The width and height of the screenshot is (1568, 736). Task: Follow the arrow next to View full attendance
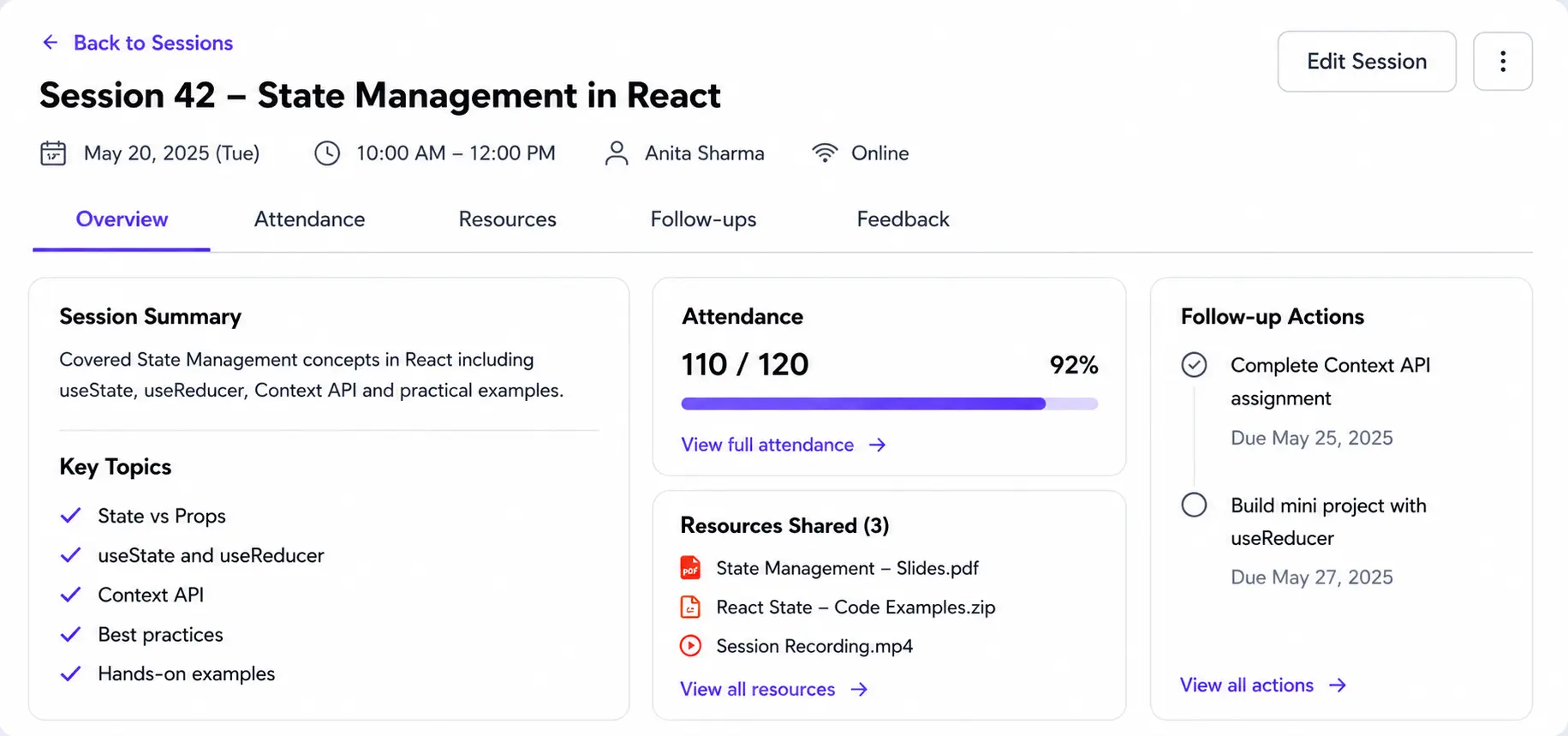[x=877, y=445]
